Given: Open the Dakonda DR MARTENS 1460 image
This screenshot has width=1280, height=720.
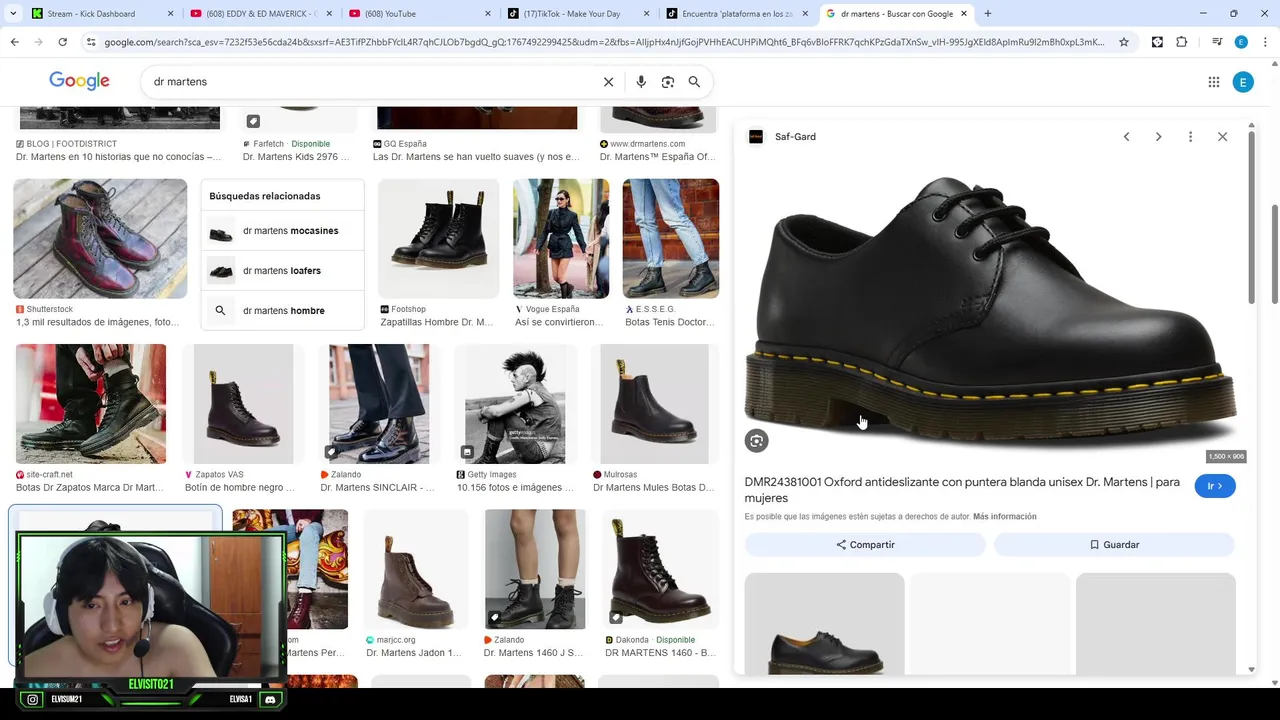Looking at the screenshot, I should click(x=661, y=569).
